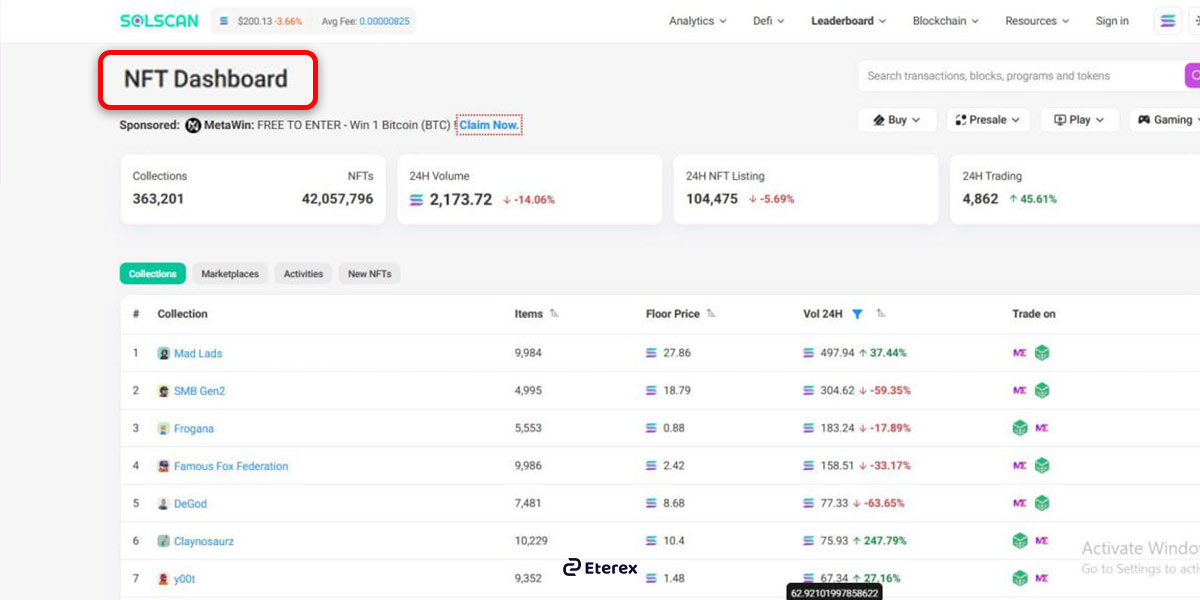The image size is (1200, 600).
Task: Open Magic Eden icon in Claynosaurz row
Action: pos(1042,541)
